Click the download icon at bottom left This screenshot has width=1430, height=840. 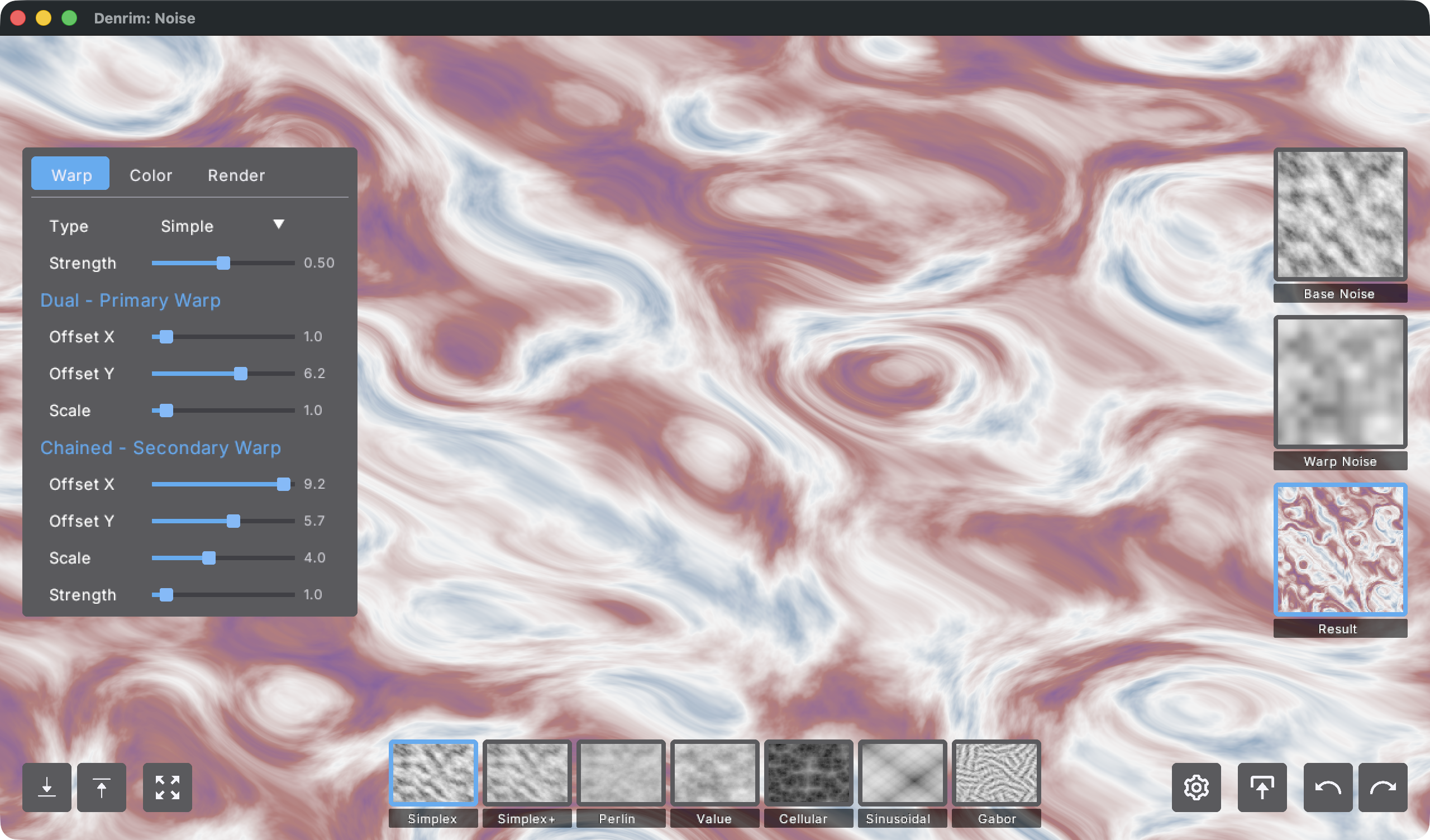pyautogui.click(x=46, y=786)
